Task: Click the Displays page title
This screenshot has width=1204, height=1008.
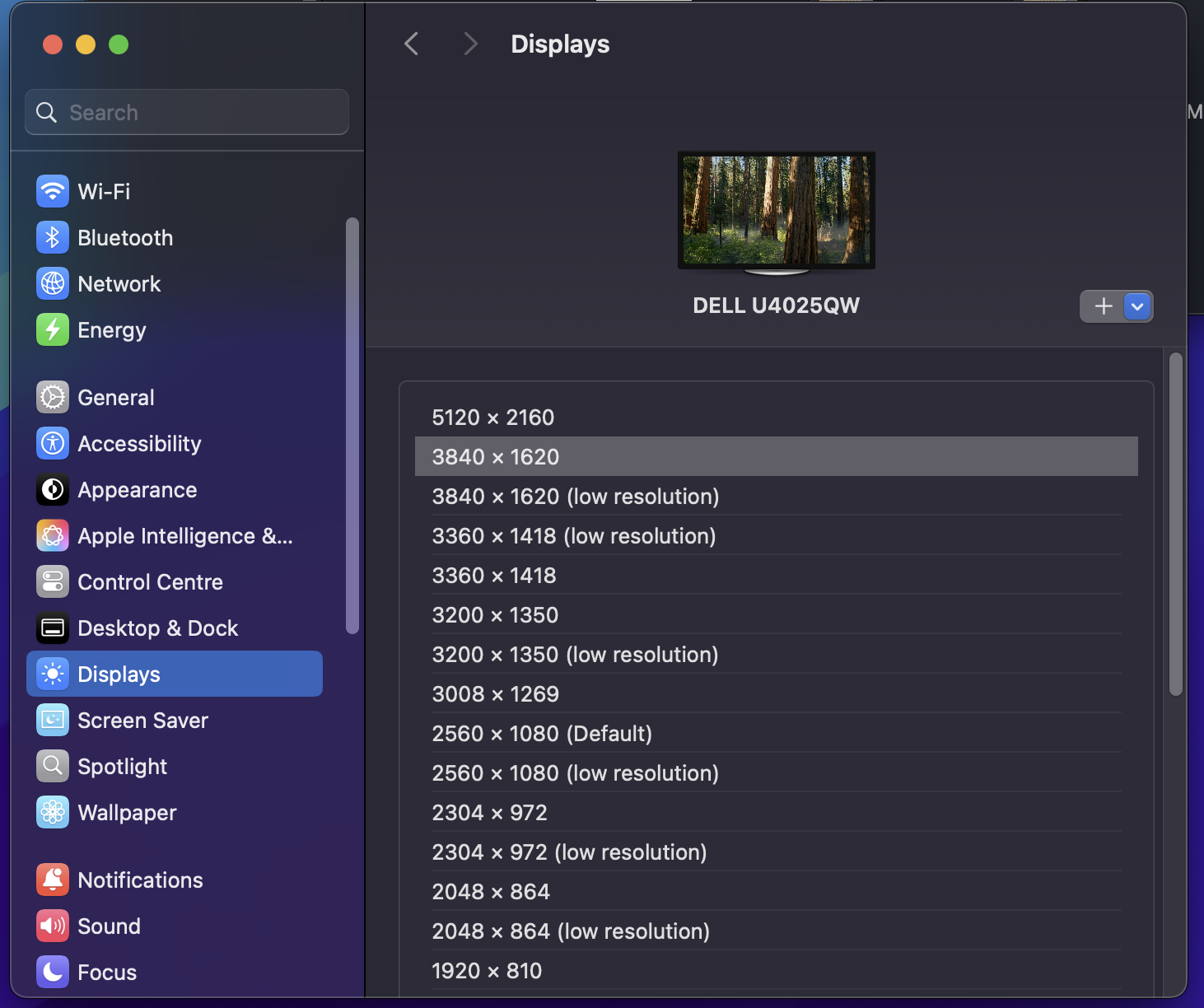Action: coord(560,44)
